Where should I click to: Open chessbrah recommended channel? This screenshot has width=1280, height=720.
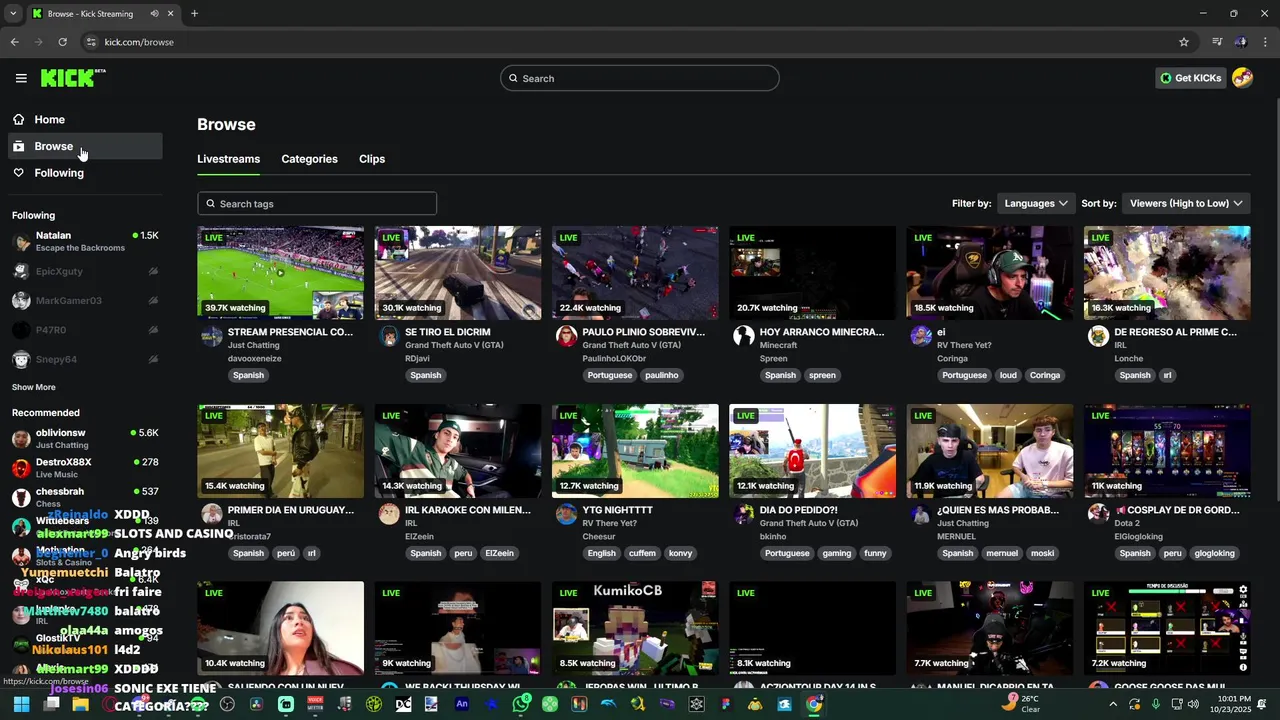pos(85,497)
